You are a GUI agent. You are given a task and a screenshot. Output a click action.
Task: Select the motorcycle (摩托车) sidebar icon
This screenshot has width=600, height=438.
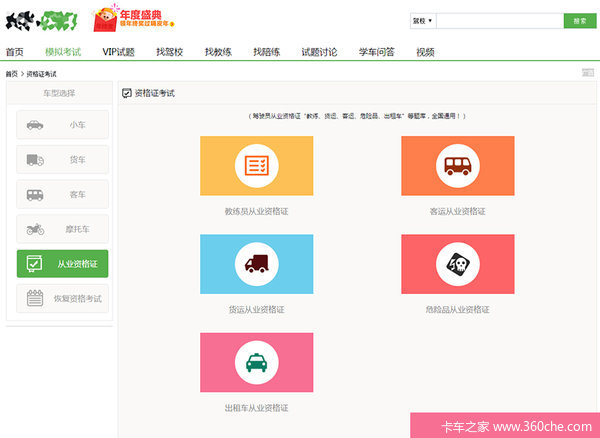pos(35,230)
